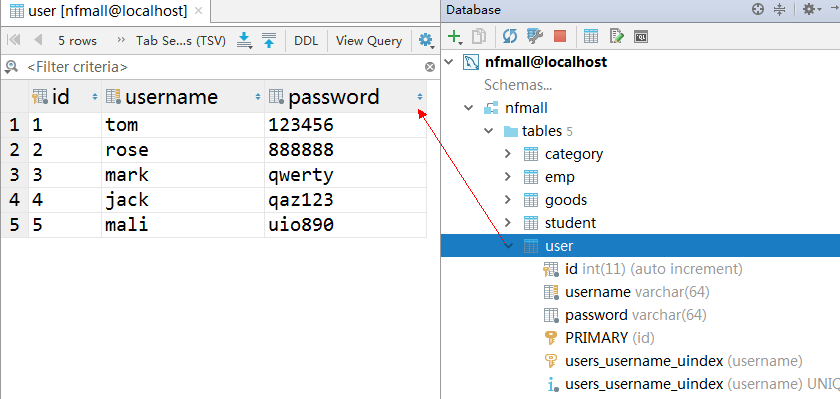Select the cell with username mali
840x399 pixels.
tap(183, 225)
